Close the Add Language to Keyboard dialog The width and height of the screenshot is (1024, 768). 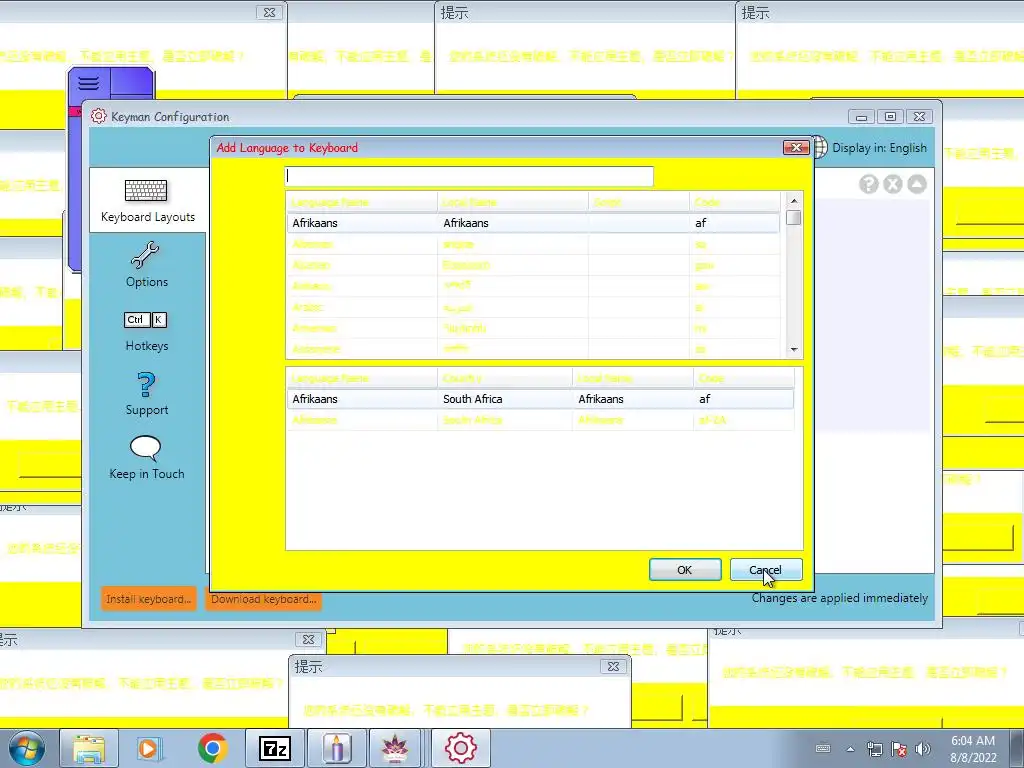pyautogui.click(x=796, y=148)
